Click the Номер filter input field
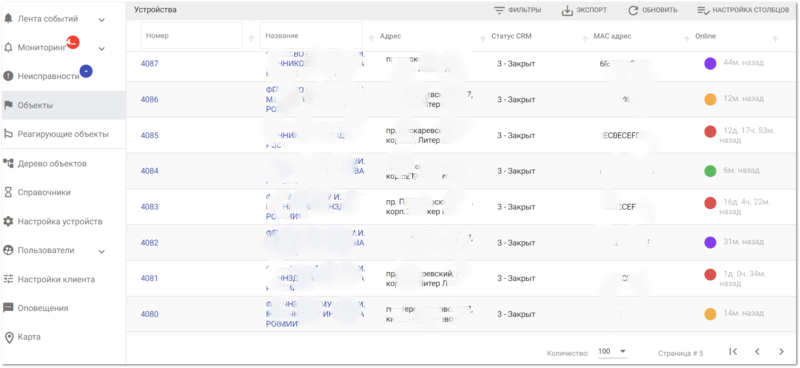Viewport: 800px width, 368px height. tap(191, 36)
